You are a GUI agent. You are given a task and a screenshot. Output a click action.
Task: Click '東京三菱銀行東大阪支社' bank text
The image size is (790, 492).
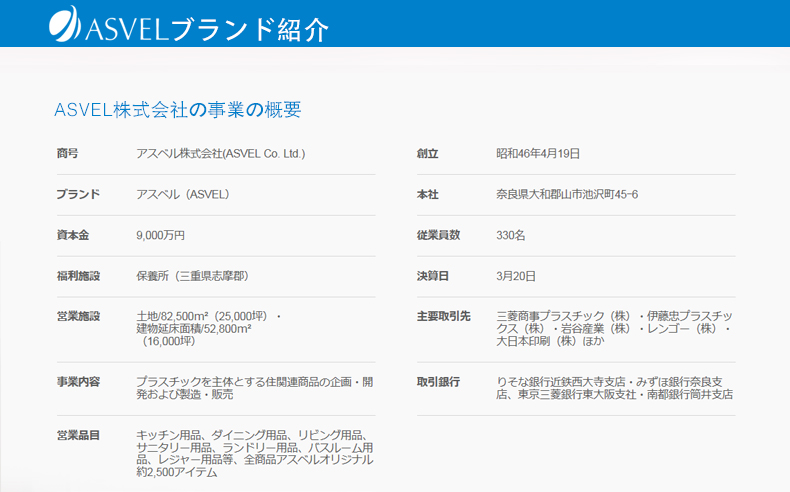pos(577,394)
